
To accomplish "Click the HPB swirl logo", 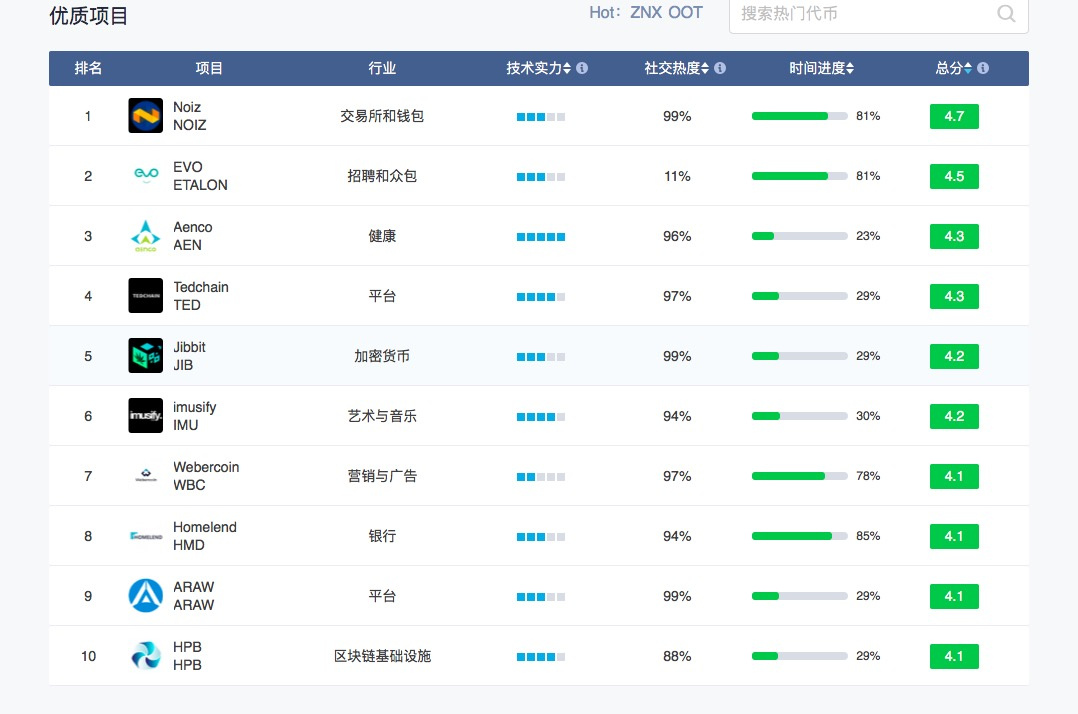I will [x=146, y=656].
